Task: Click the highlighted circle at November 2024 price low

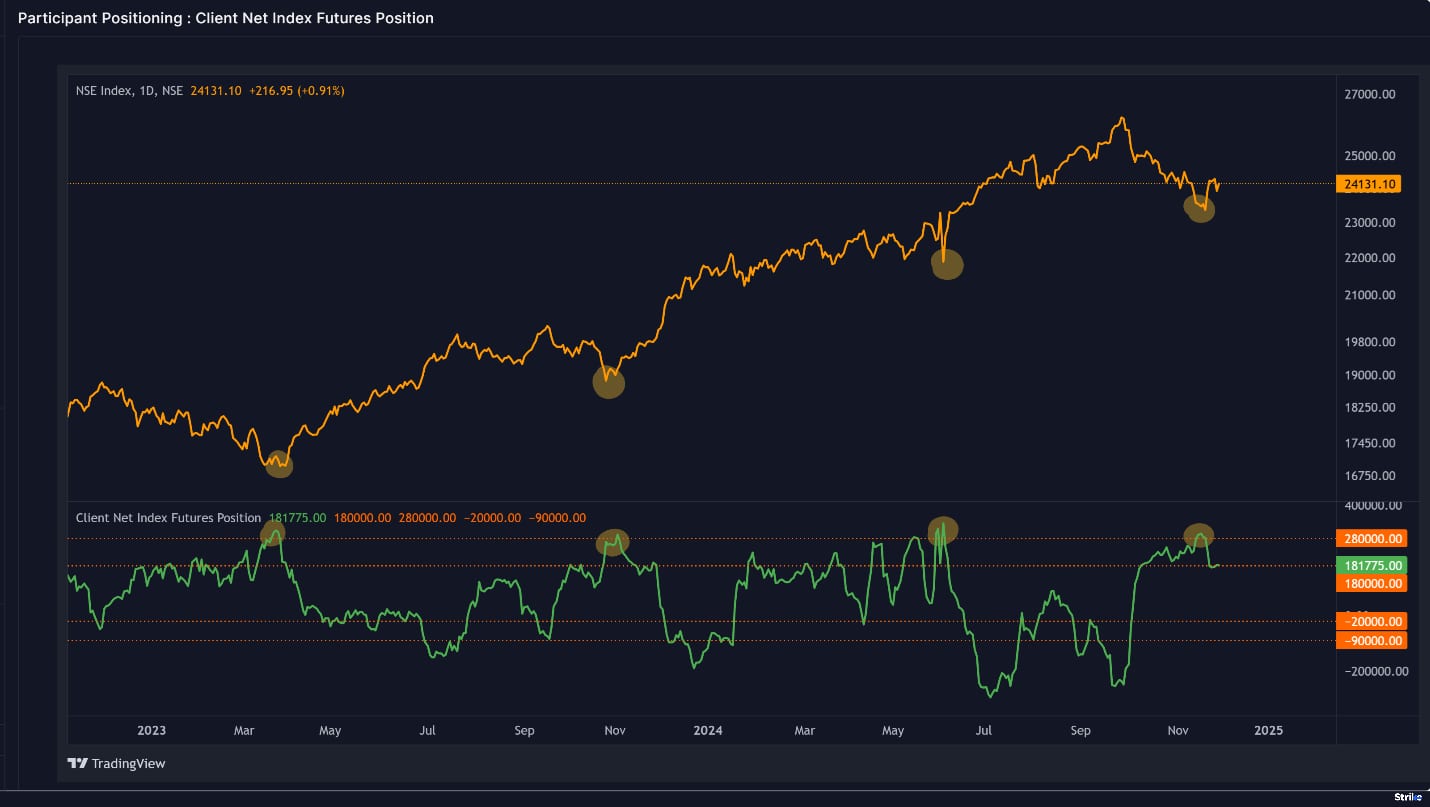Action: tap(1199, 208)
